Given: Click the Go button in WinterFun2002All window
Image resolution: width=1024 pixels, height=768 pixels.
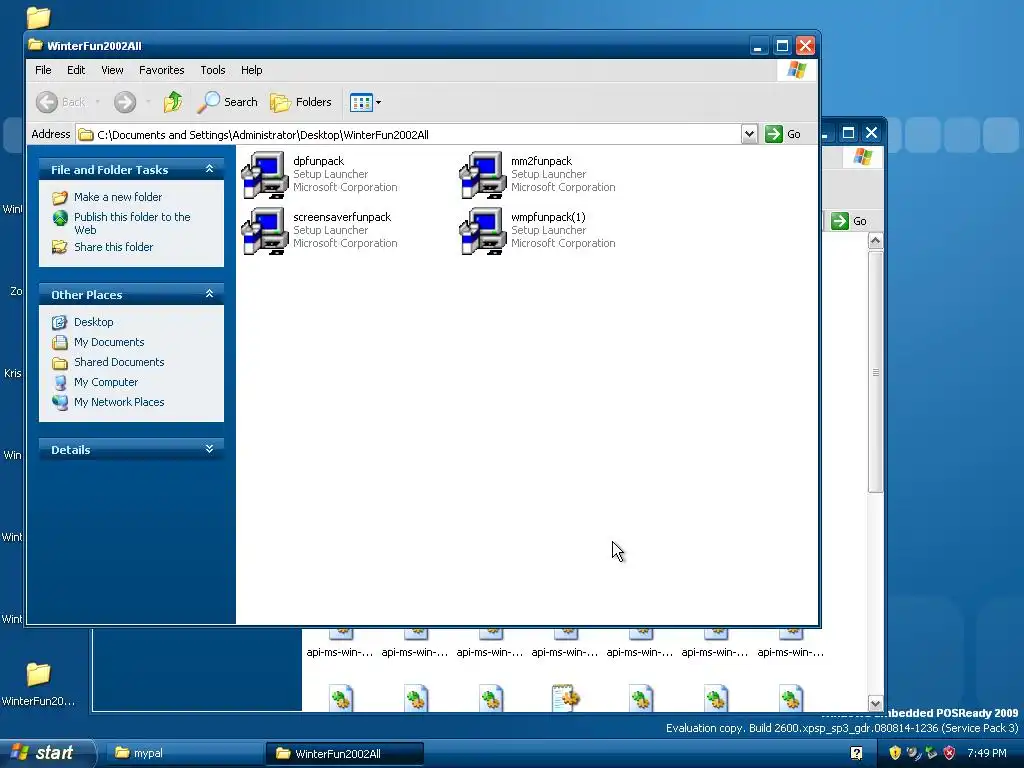Looking at the screenshot, I should pos(783,134).
